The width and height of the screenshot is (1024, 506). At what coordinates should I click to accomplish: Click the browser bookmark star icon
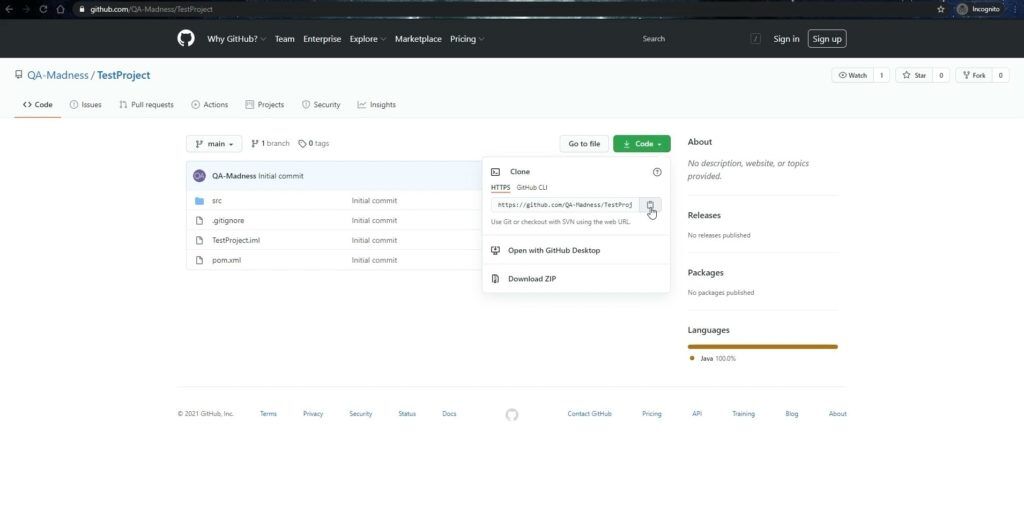tap(940, 9)
